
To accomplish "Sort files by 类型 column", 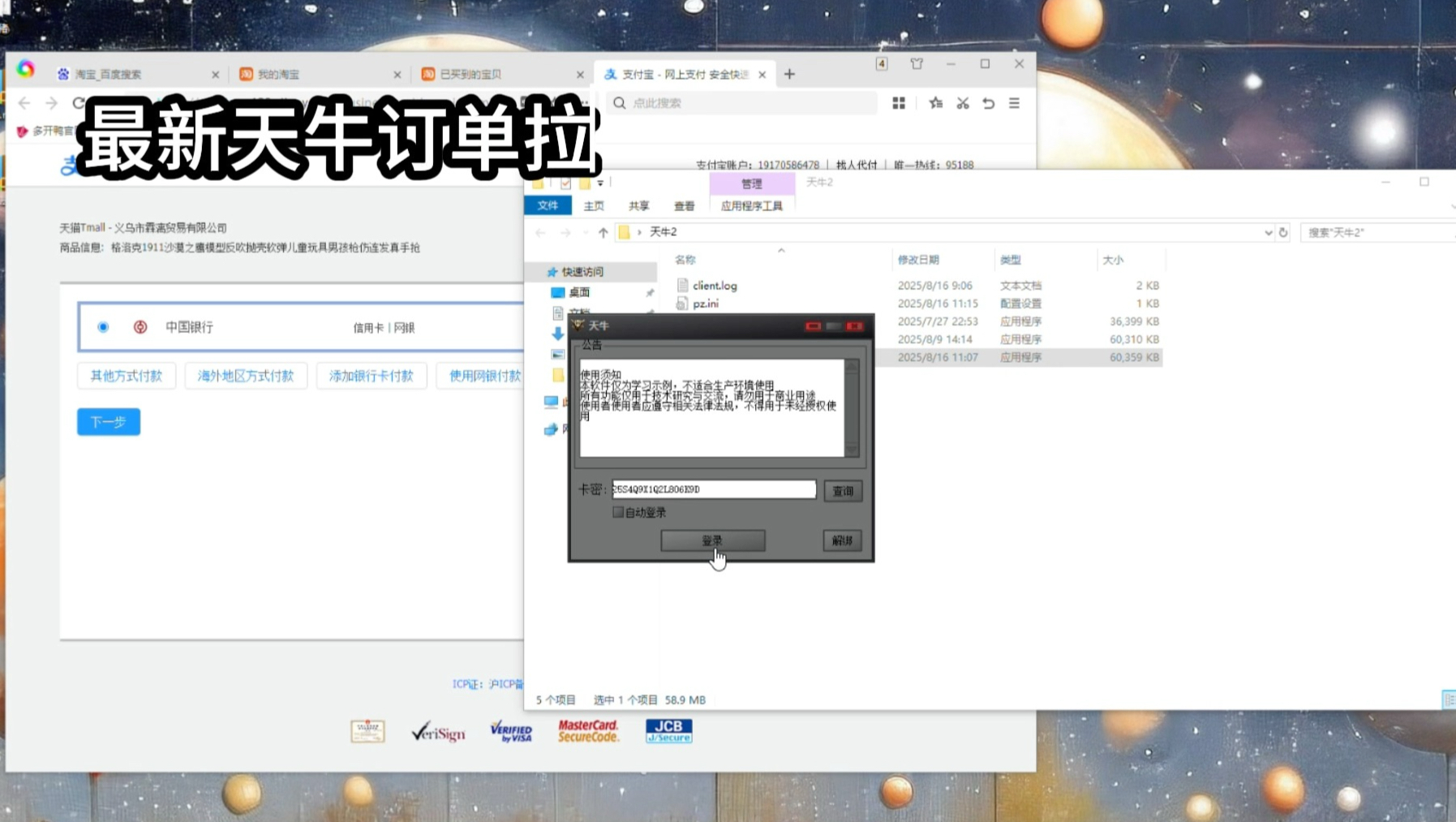I will [1011, 260].
